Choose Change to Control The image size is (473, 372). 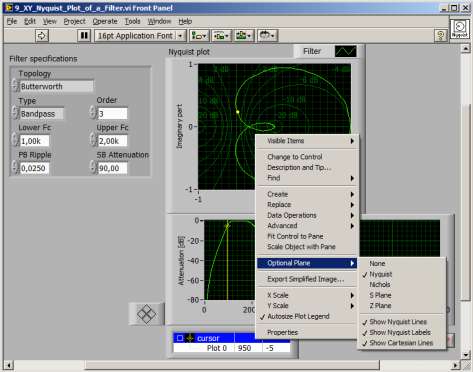(x=307, y=157)
